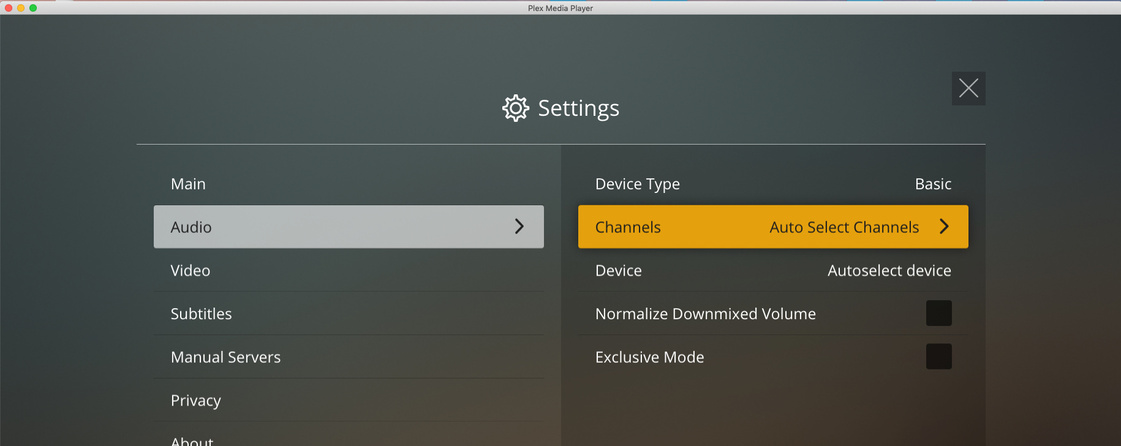The image size is (1121, 446).
Task: Click the chevron arrow on the Channels row
Action: pyautogui.click(x=944, y=227)
